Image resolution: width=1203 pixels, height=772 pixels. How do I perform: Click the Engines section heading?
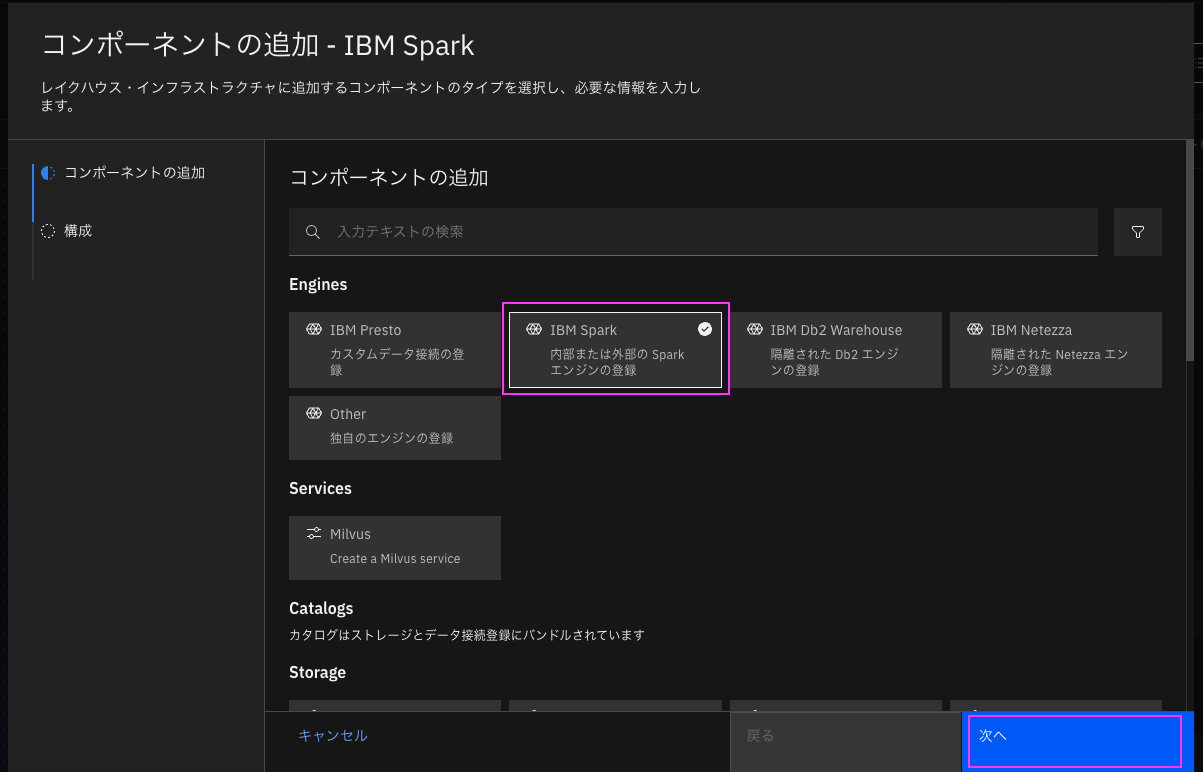click(318, 285)
